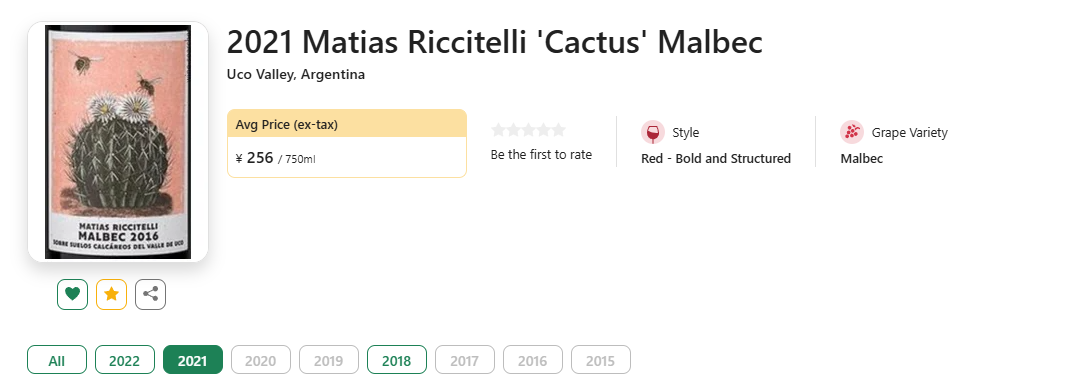This screenshot has width=1074, height=388.
Task: Switch to the 2018 vintage
Action: tap(397, 360)
